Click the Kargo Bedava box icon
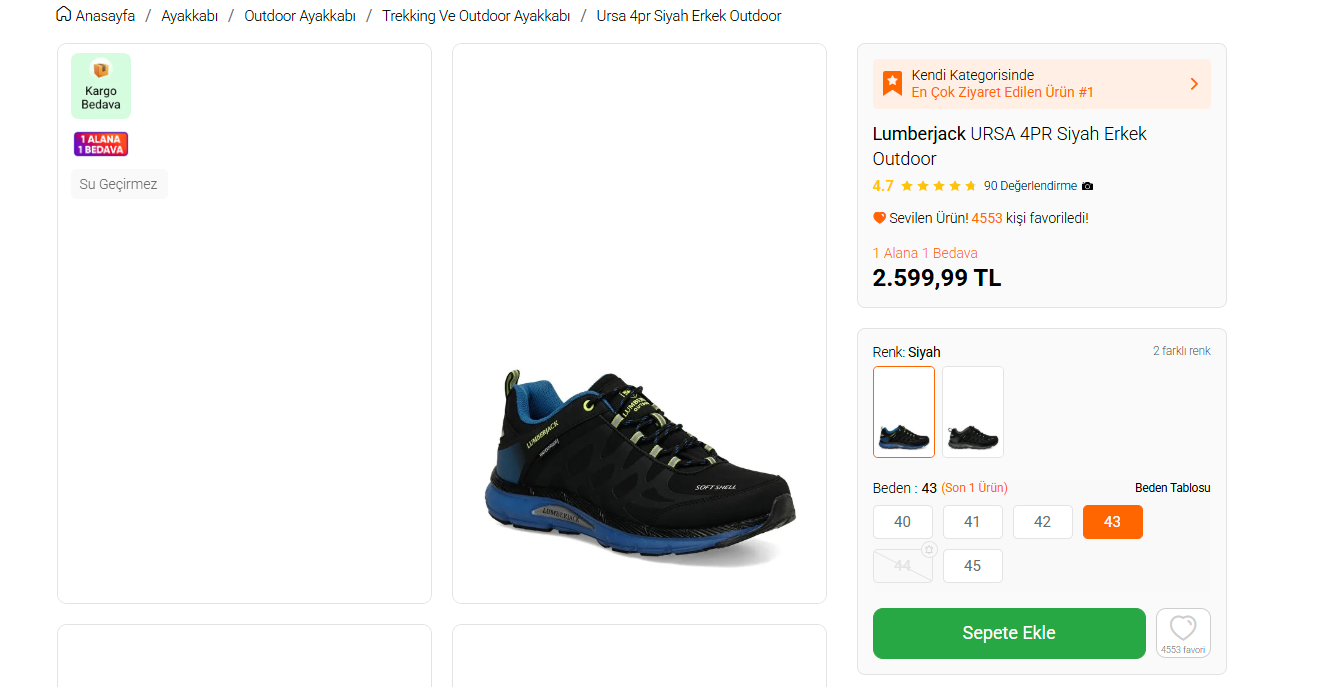1324x687 pixels. click(100, 71)
